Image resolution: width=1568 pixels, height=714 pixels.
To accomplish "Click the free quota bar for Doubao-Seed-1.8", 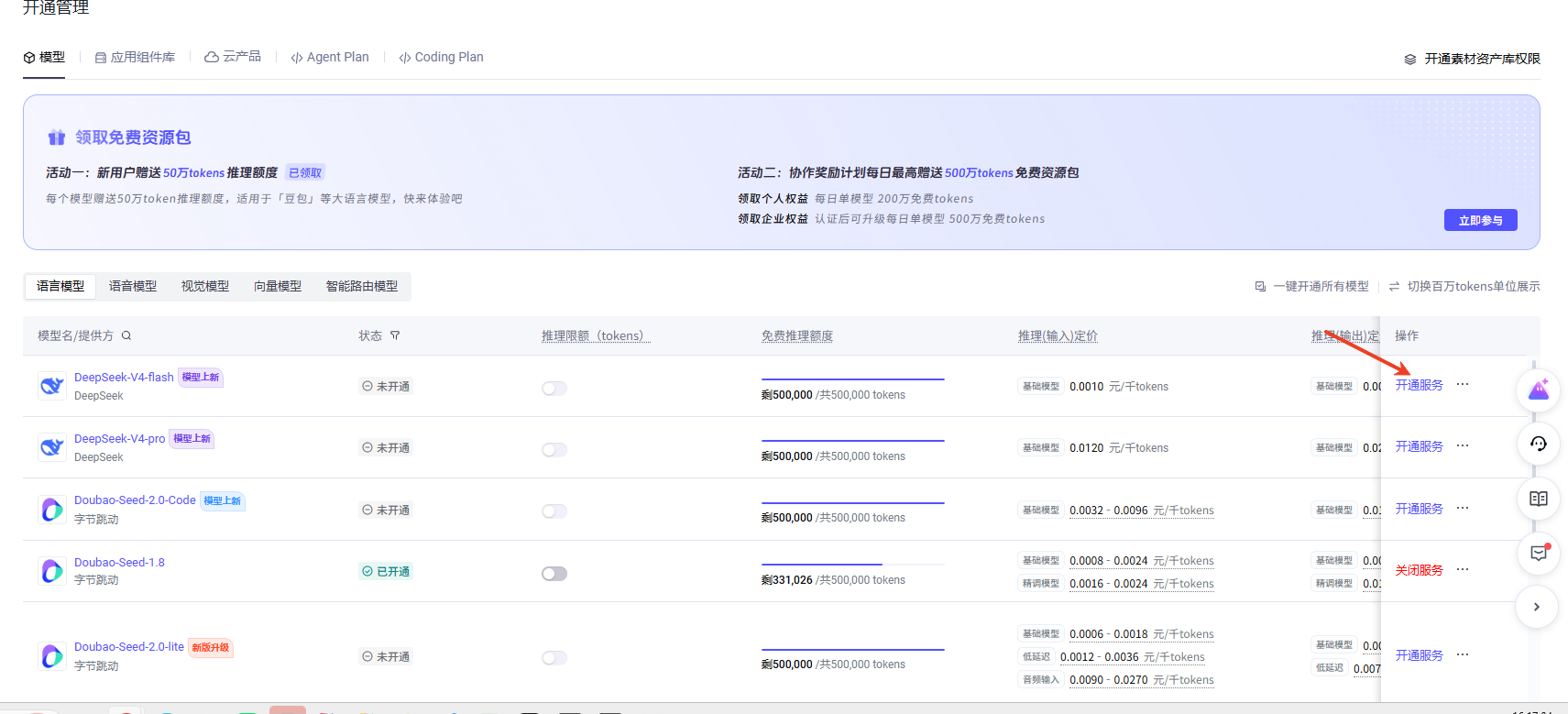I will point(853,565).
